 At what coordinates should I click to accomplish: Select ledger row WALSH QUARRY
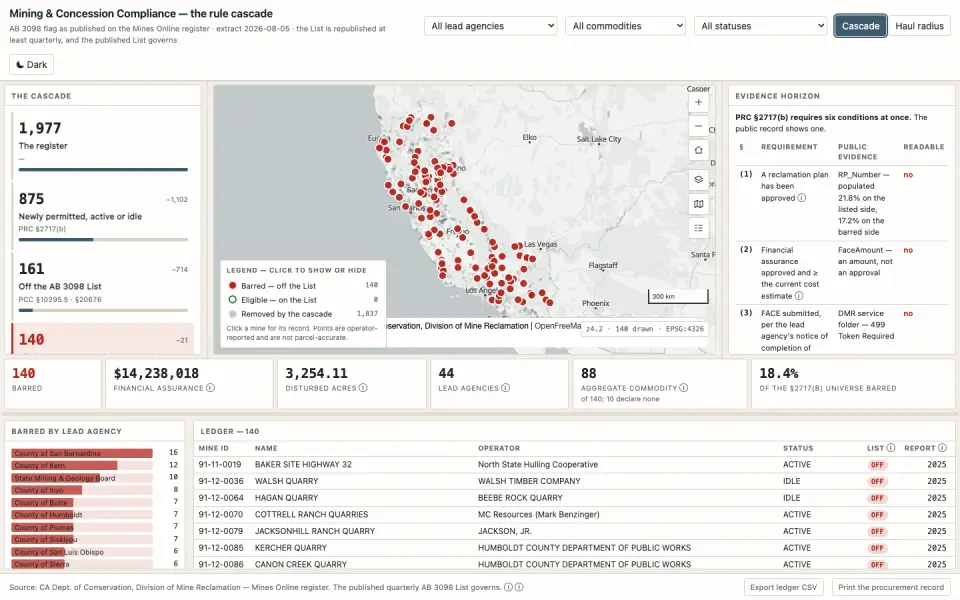[x=574, y=481]
